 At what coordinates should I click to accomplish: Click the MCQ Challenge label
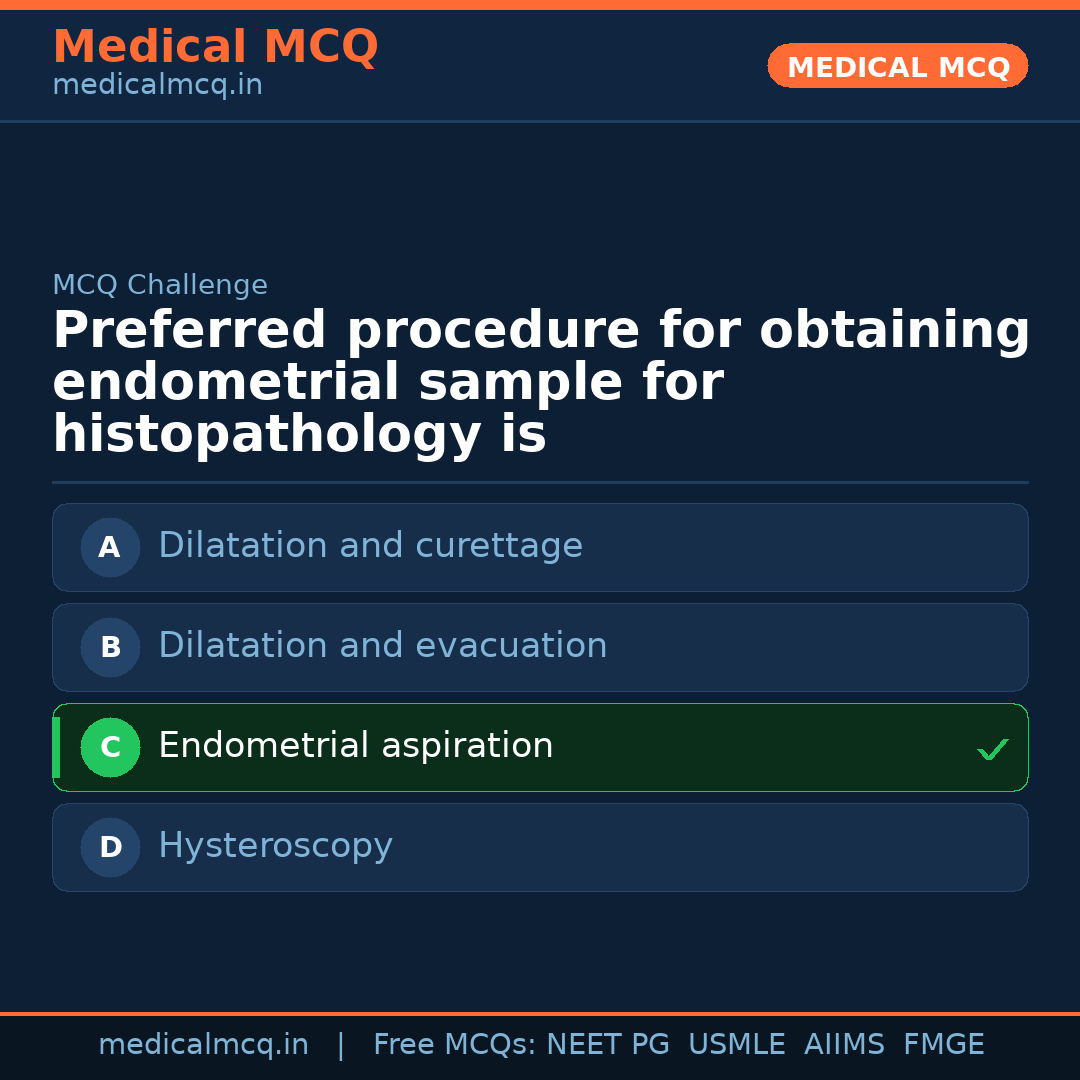(160, 285)
